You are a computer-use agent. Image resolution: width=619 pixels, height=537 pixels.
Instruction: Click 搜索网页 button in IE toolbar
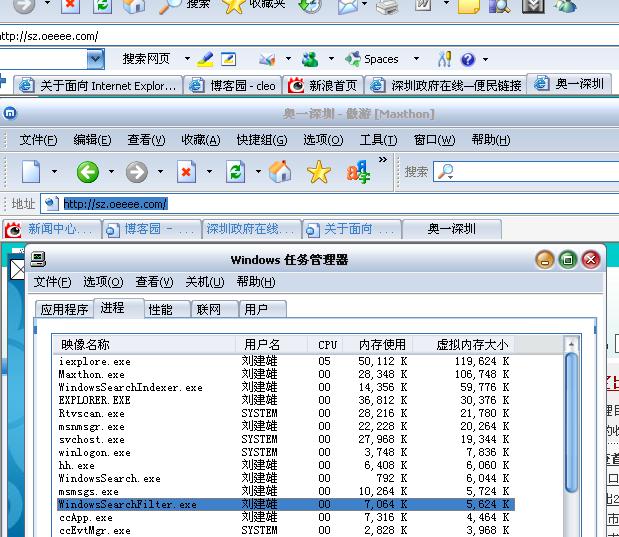[x=146, y=59]
